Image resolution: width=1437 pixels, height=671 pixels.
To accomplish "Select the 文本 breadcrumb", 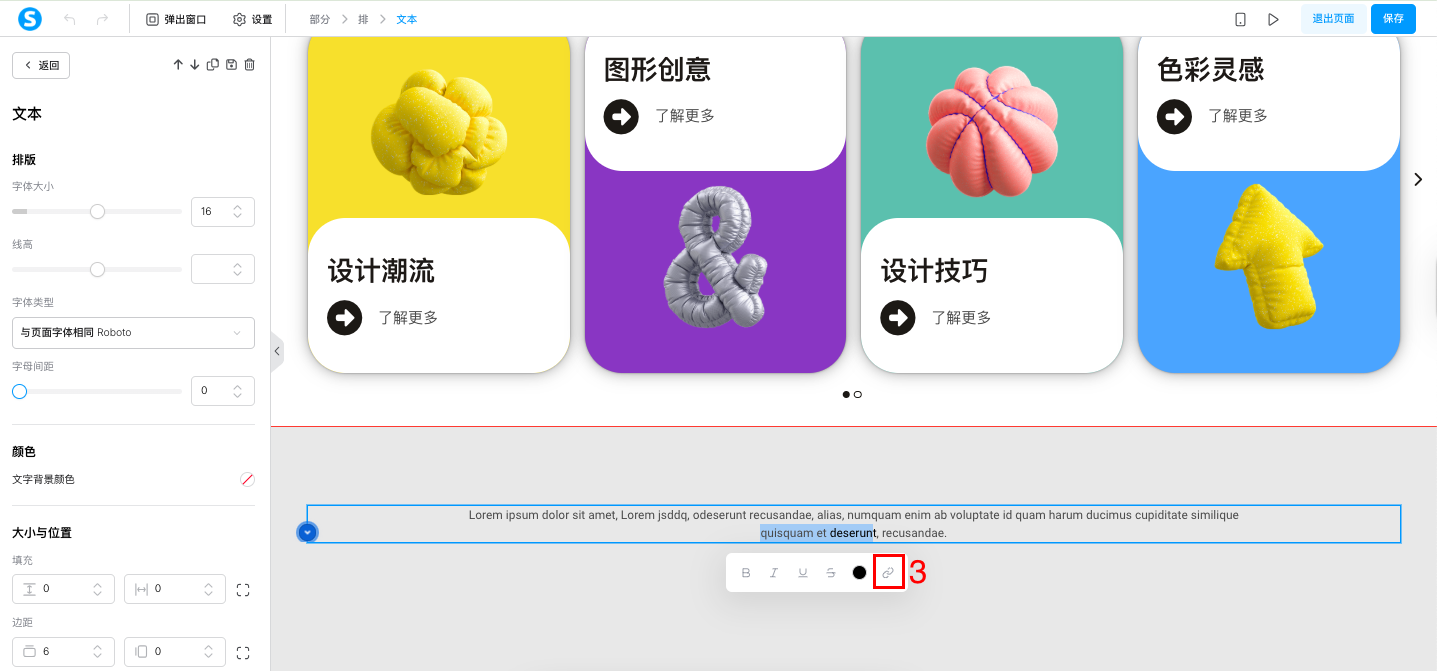I will (x=407, y=19).
